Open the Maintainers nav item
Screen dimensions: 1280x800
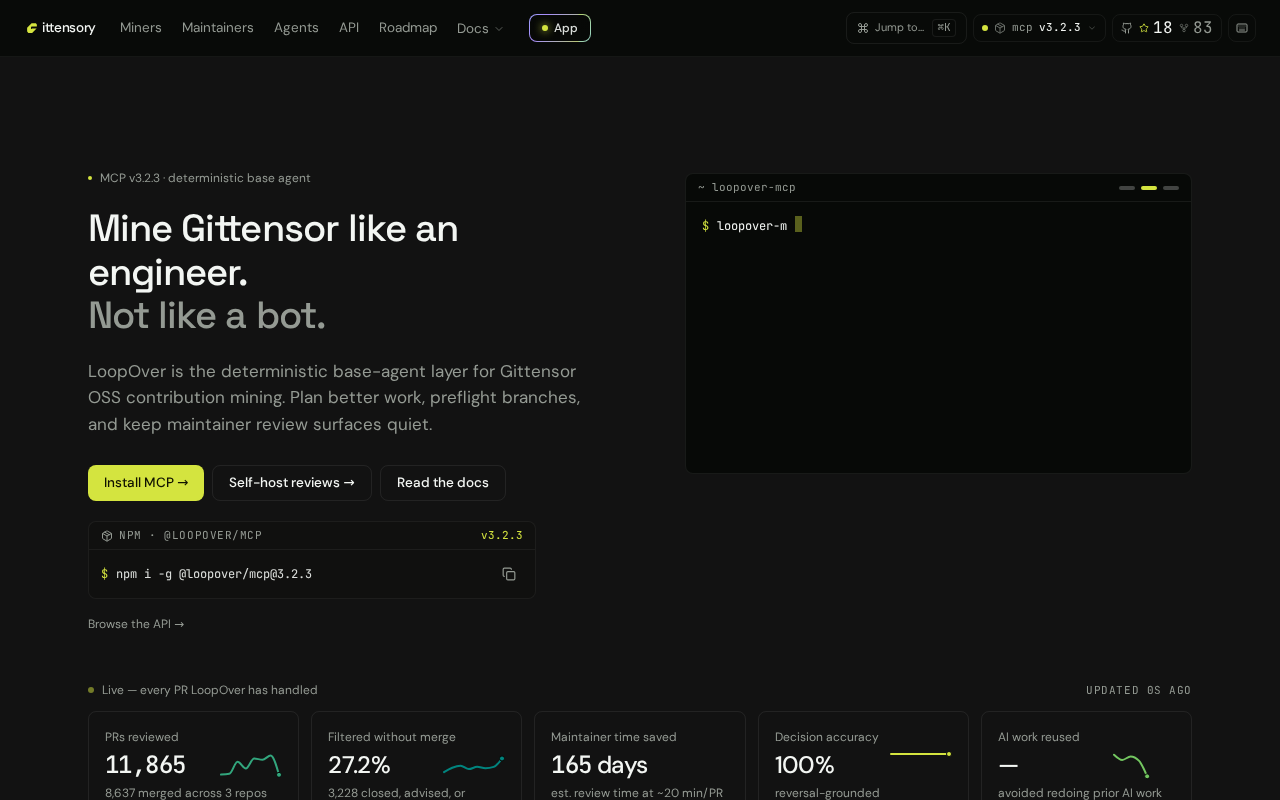tap(218, 28)
